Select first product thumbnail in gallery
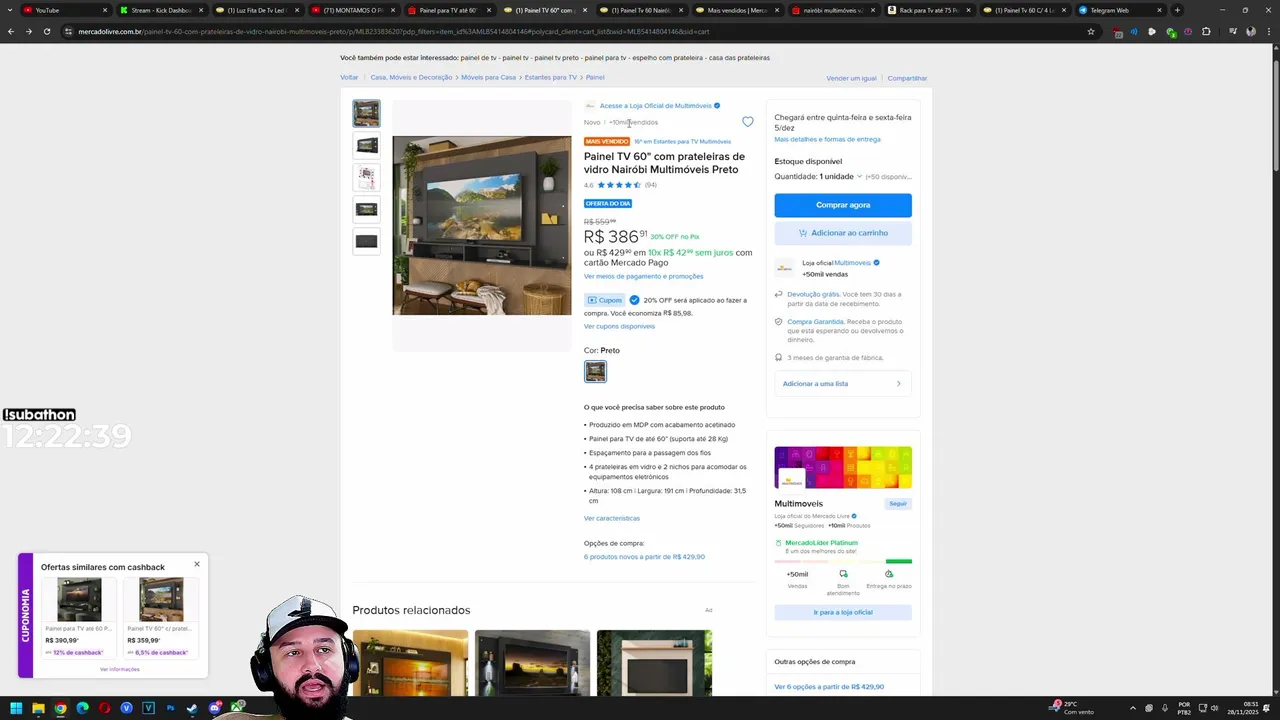The height and width of the screenshot is (720, 1280). tap(366, 113)
